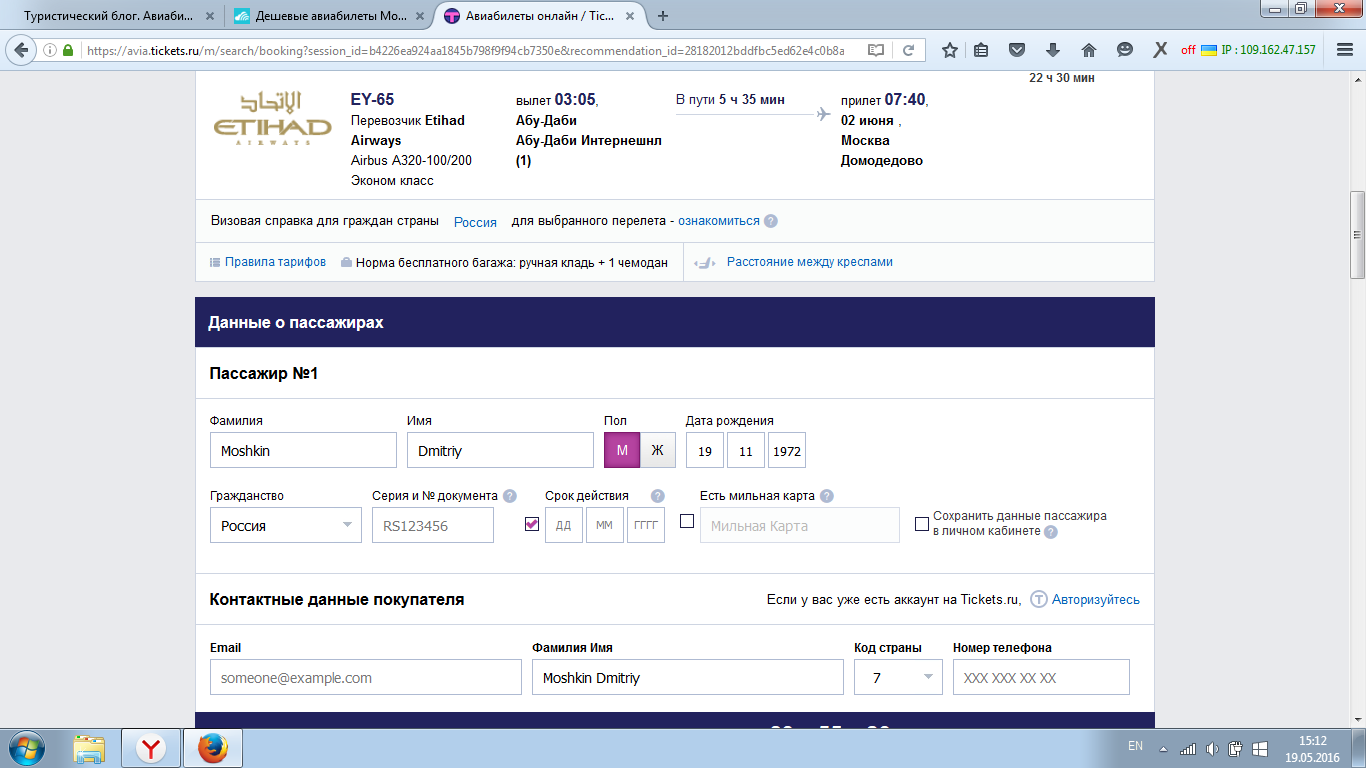Image resolution: width=1366 pixels, height=768 pixels.
Task: Save page to Pocket
Action: pyautogui.click(x=1017, y=50)
